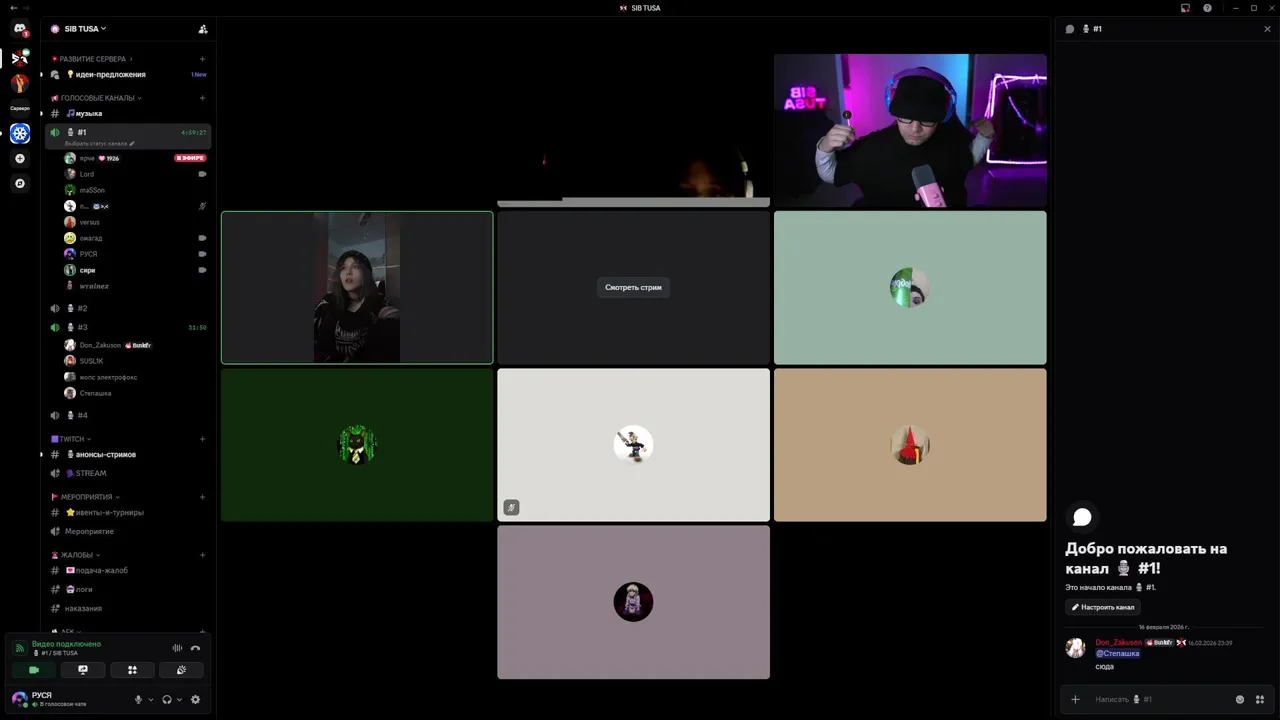Screen dimensions: 1280x720
Task: Open the анонсы-стримов channel
Action: click(x=128, y=454)
